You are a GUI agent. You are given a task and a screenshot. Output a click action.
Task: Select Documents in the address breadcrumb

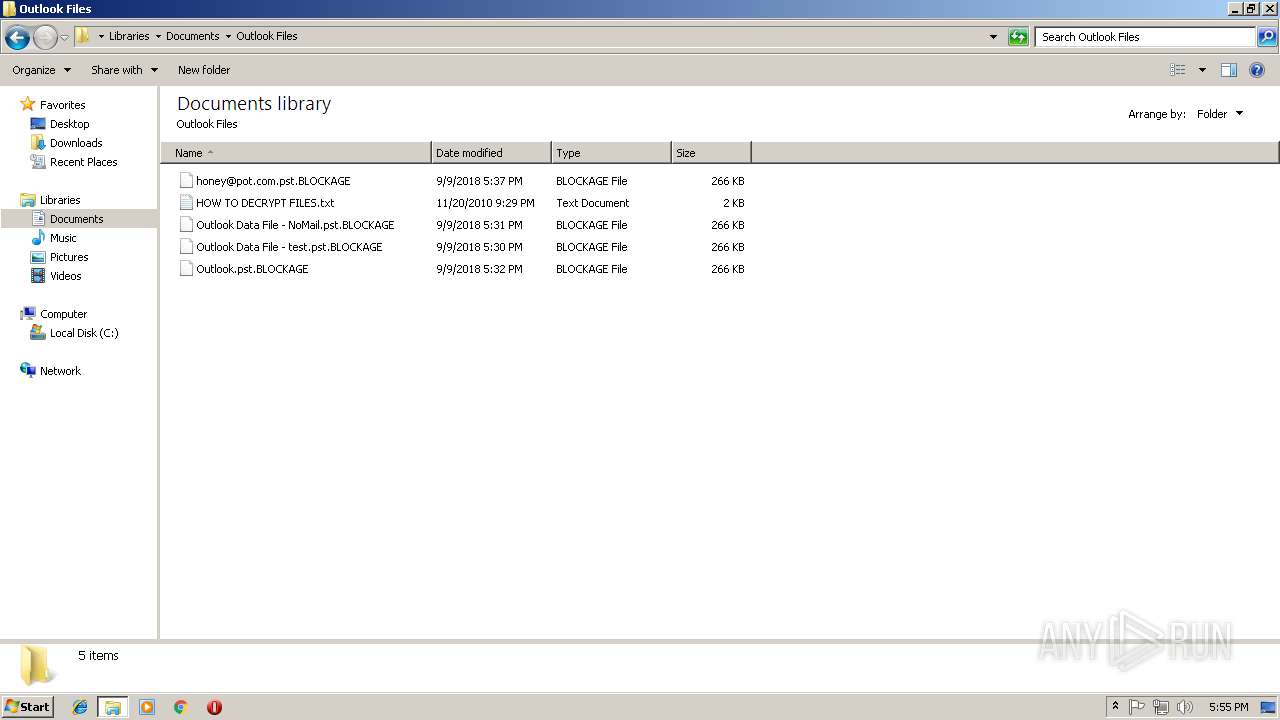(x=193, y=36)
